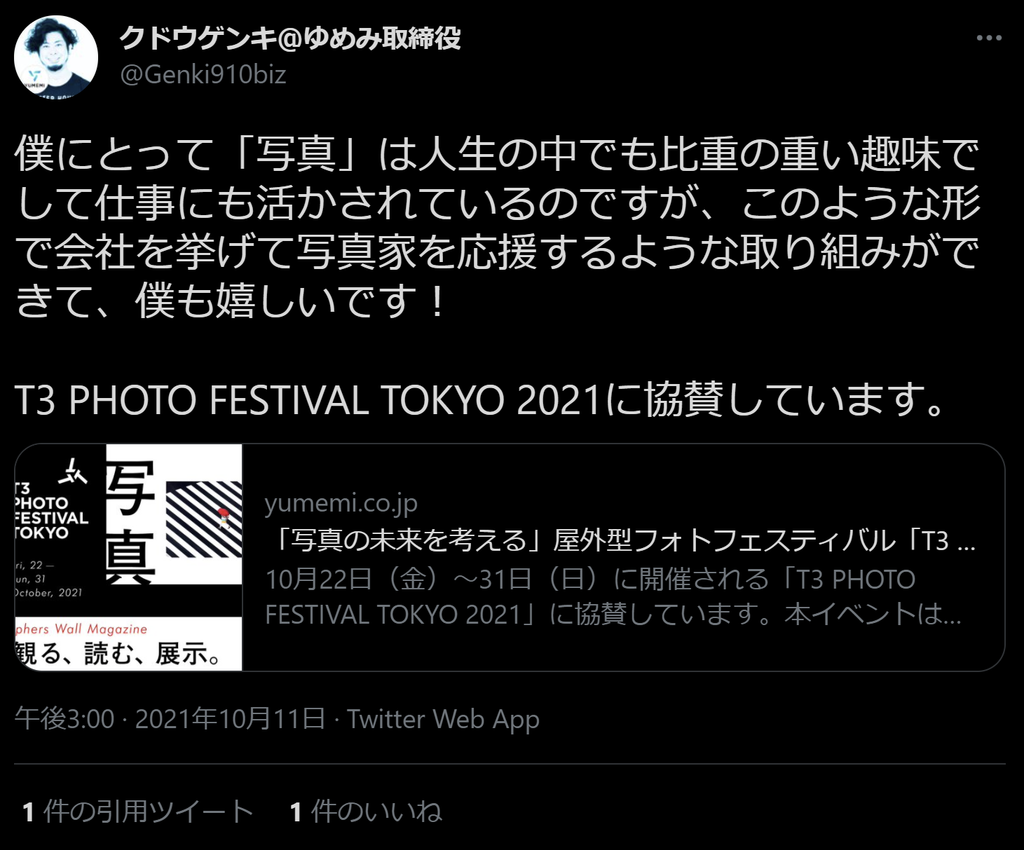Open display name クドウゲンキ@ゆめみ取締役
Viewport: 1024px width, 850px height.
(x=291, y=39)
